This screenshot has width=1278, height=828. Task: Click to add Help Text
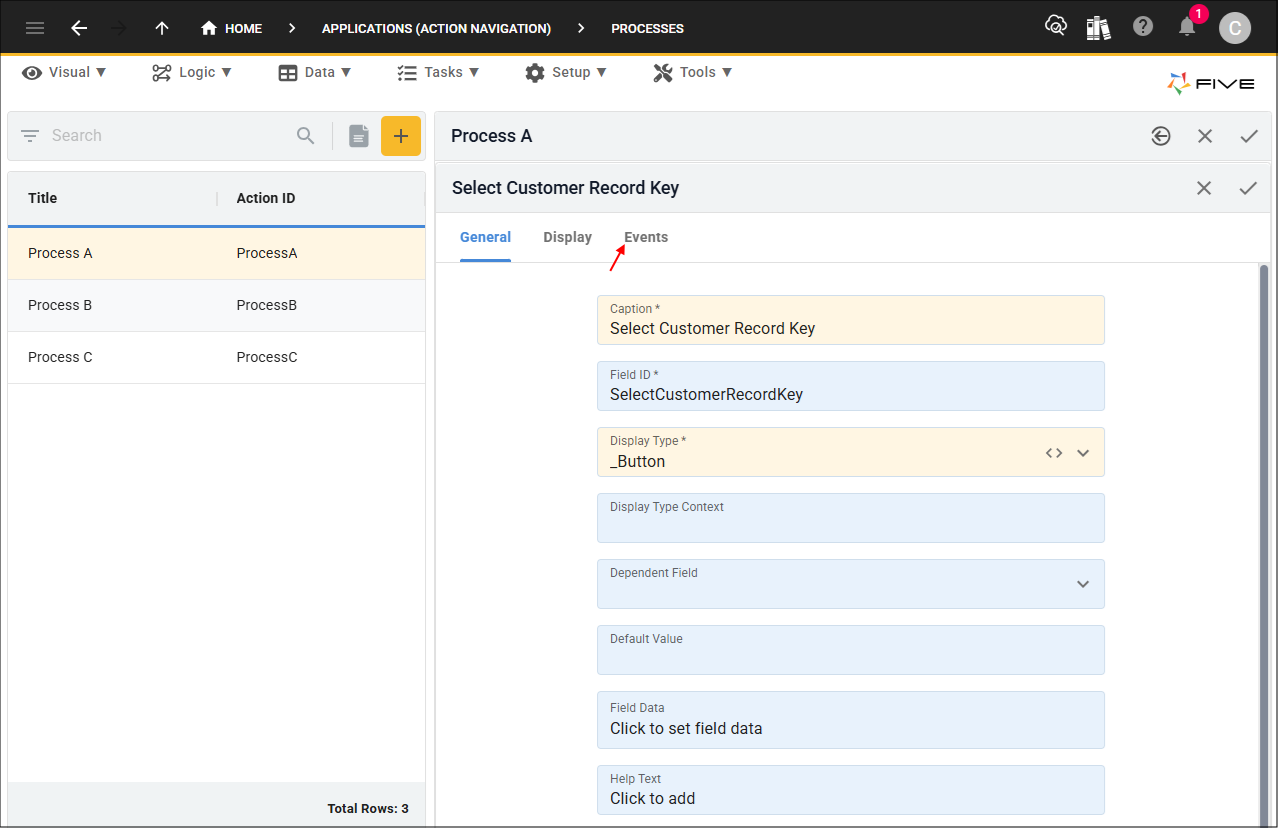[851, 790]
